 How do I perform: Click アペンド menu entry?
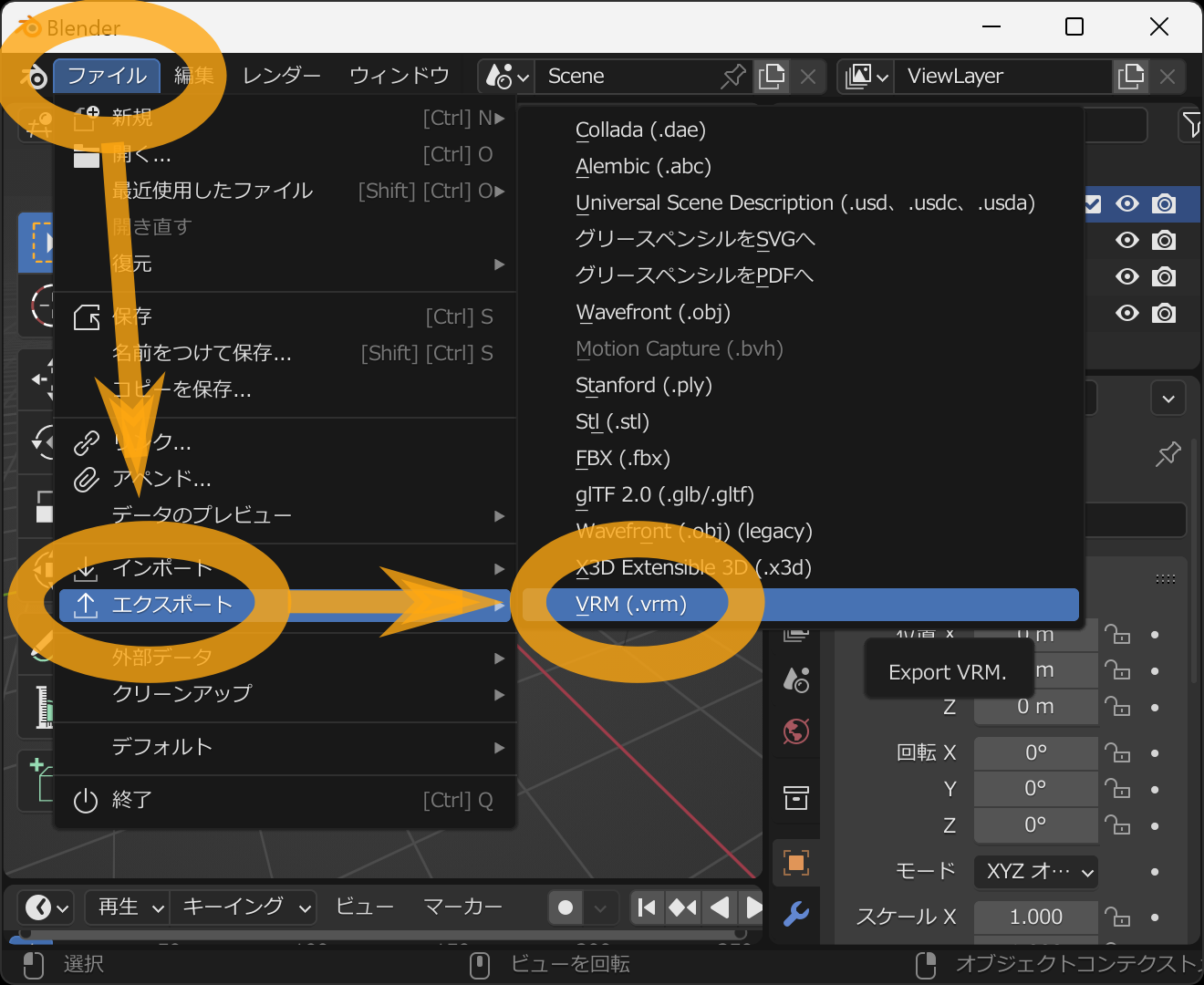point(285,479)
